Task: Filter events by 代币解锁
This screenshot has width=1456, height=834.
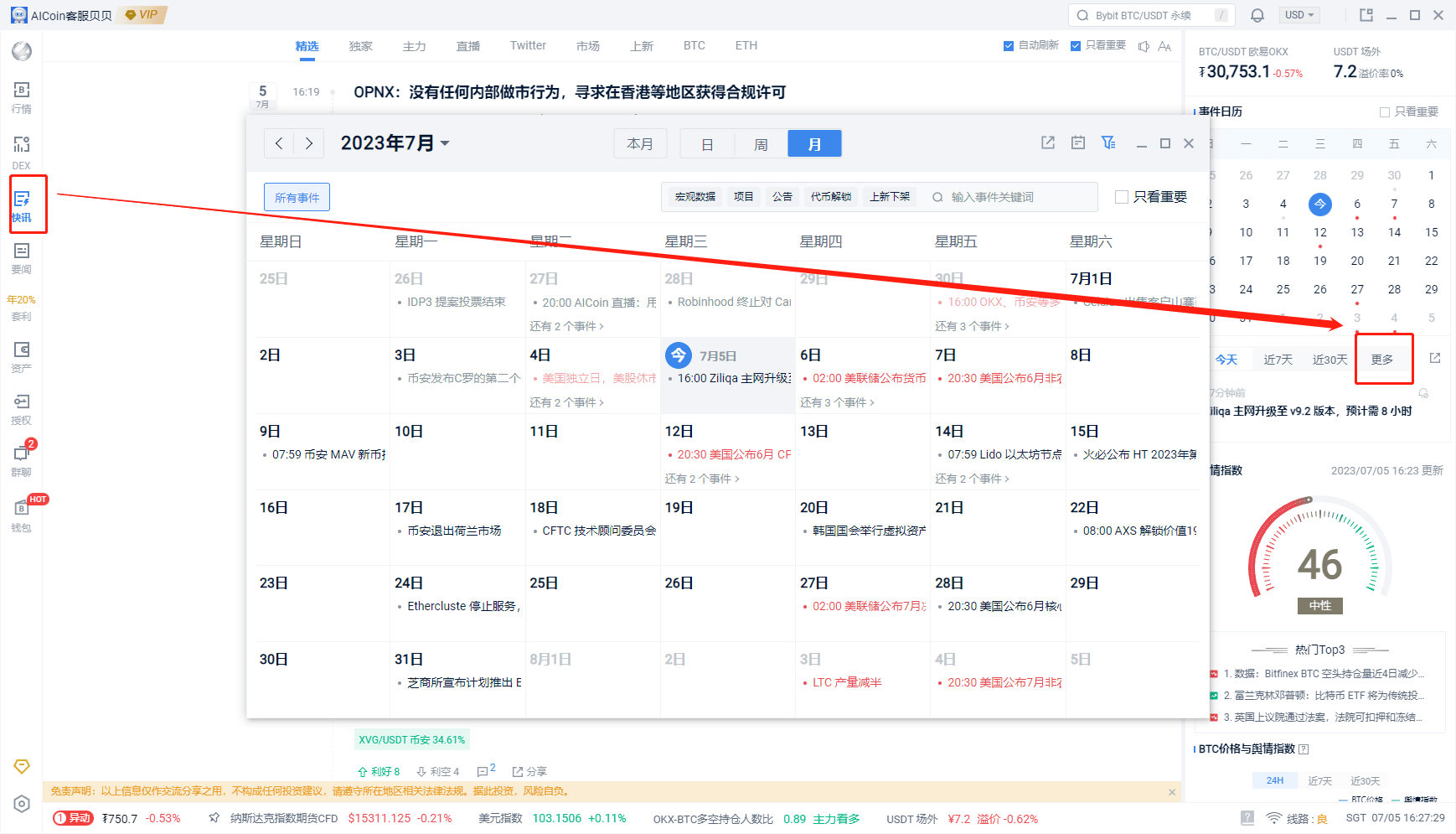Action: tap(831, 197)
